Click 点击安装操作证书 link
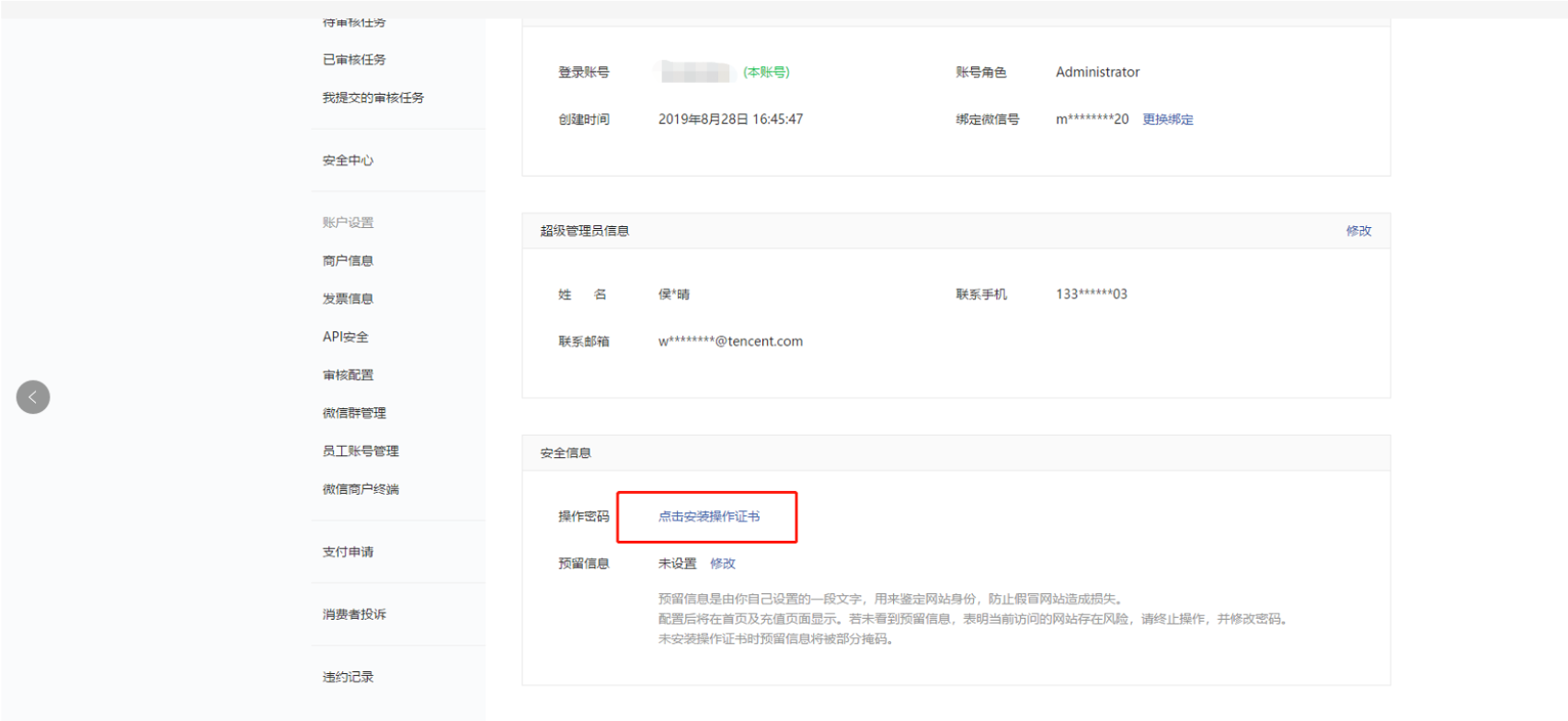This screenshot has height=721, width=1568. (709, 517)
